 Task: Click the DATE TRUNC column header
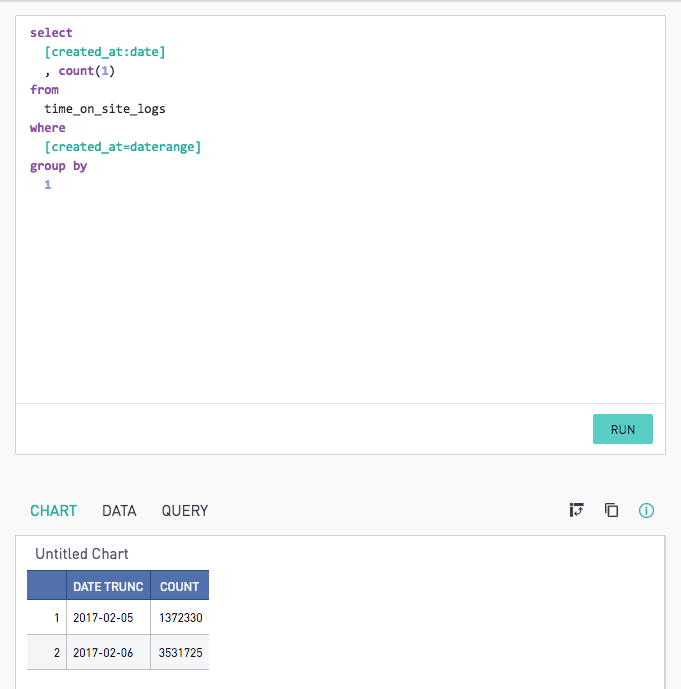click(109, 586)
